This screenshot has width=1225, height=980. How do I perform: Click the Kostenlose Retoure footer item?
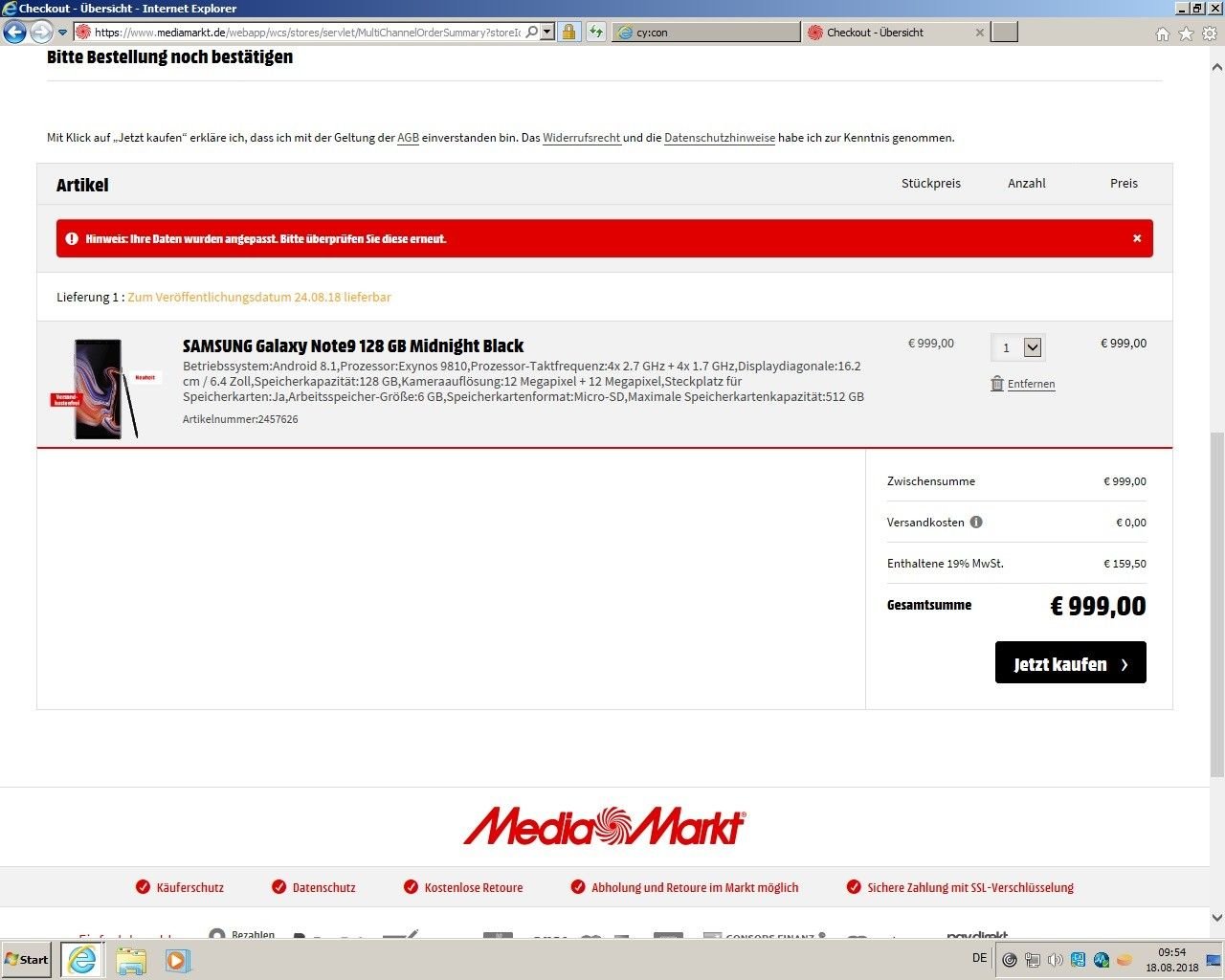click(463, 887)
